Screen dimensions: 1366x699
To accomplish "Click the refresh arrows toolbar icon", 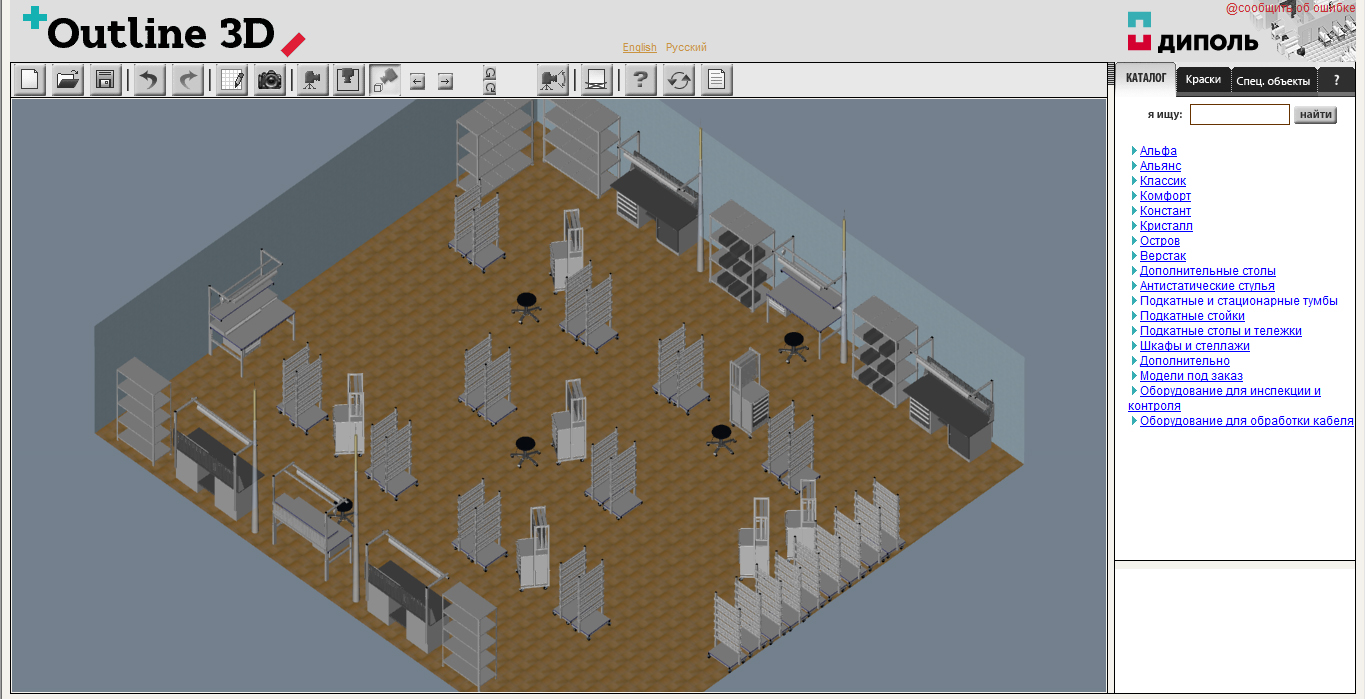I will pyautogui.click(x=679, y=80).
